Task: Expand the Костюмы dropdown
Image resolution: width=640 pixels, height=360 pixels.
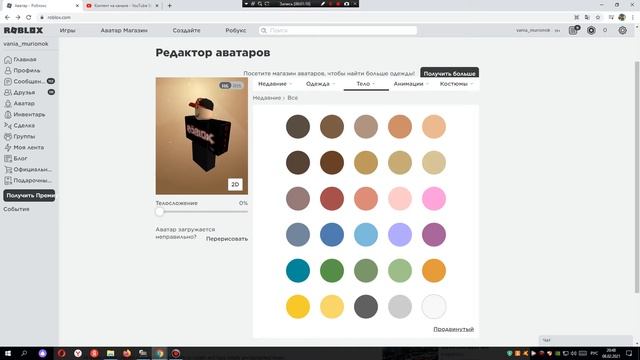Action: [x=456, y=84]
